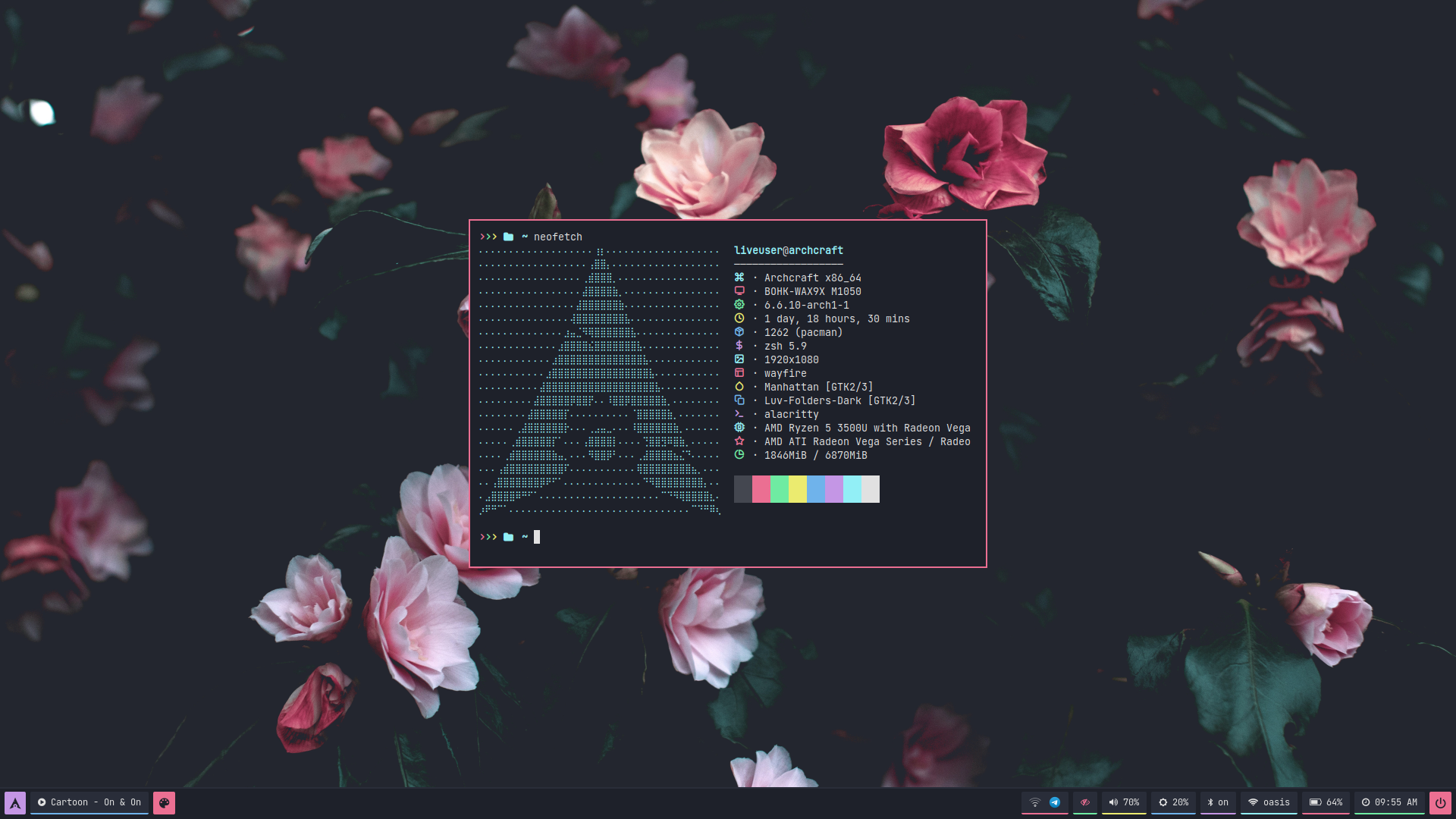Play or pause Cartoon - On & On
Viewport: 1456px width, 819px height.
coord(42,802)
